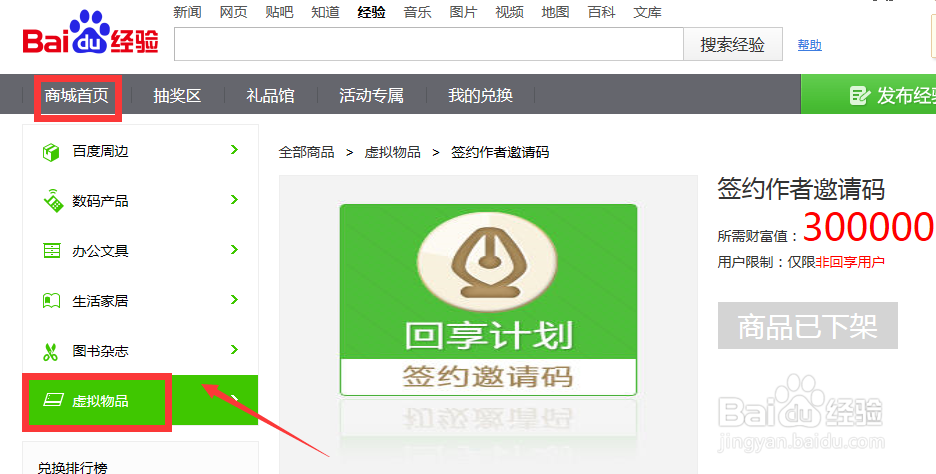This screenshot has height=474, width=936.
Task: Click the 发布经验 green button
Action: coord(869,94)
